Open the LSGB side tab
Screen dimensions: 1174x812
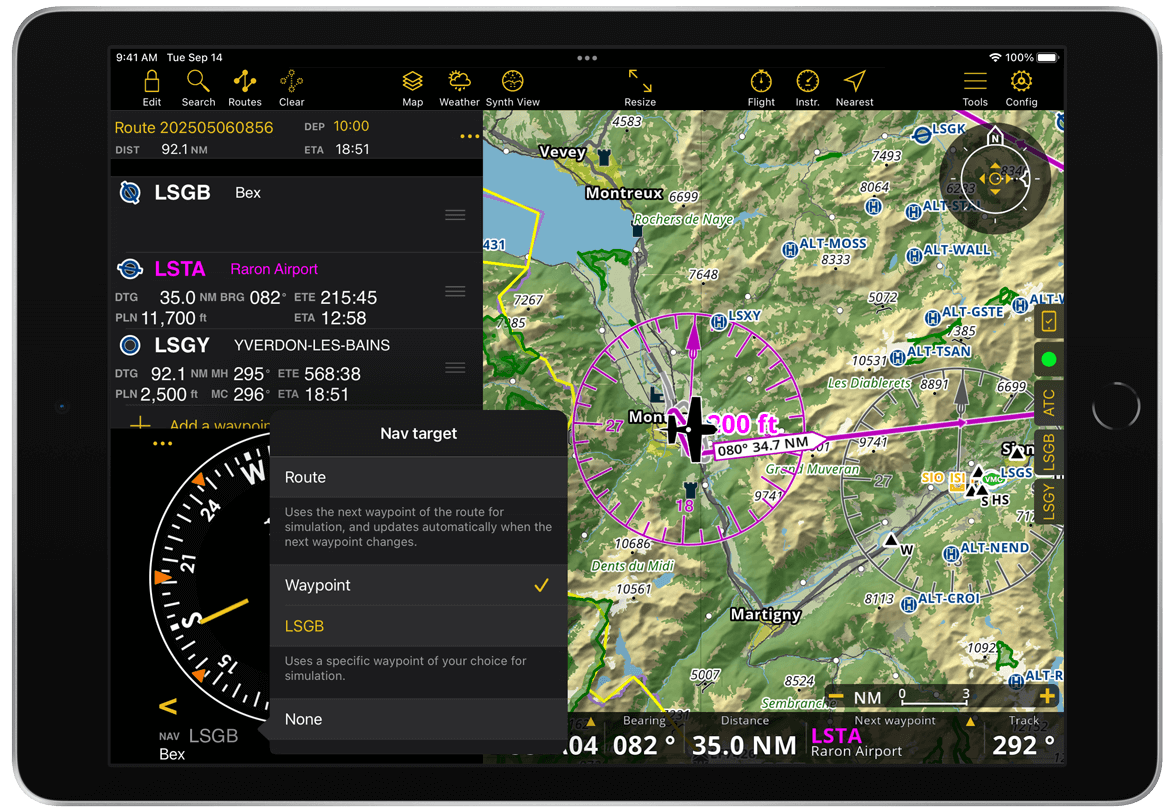(1049, 452)
